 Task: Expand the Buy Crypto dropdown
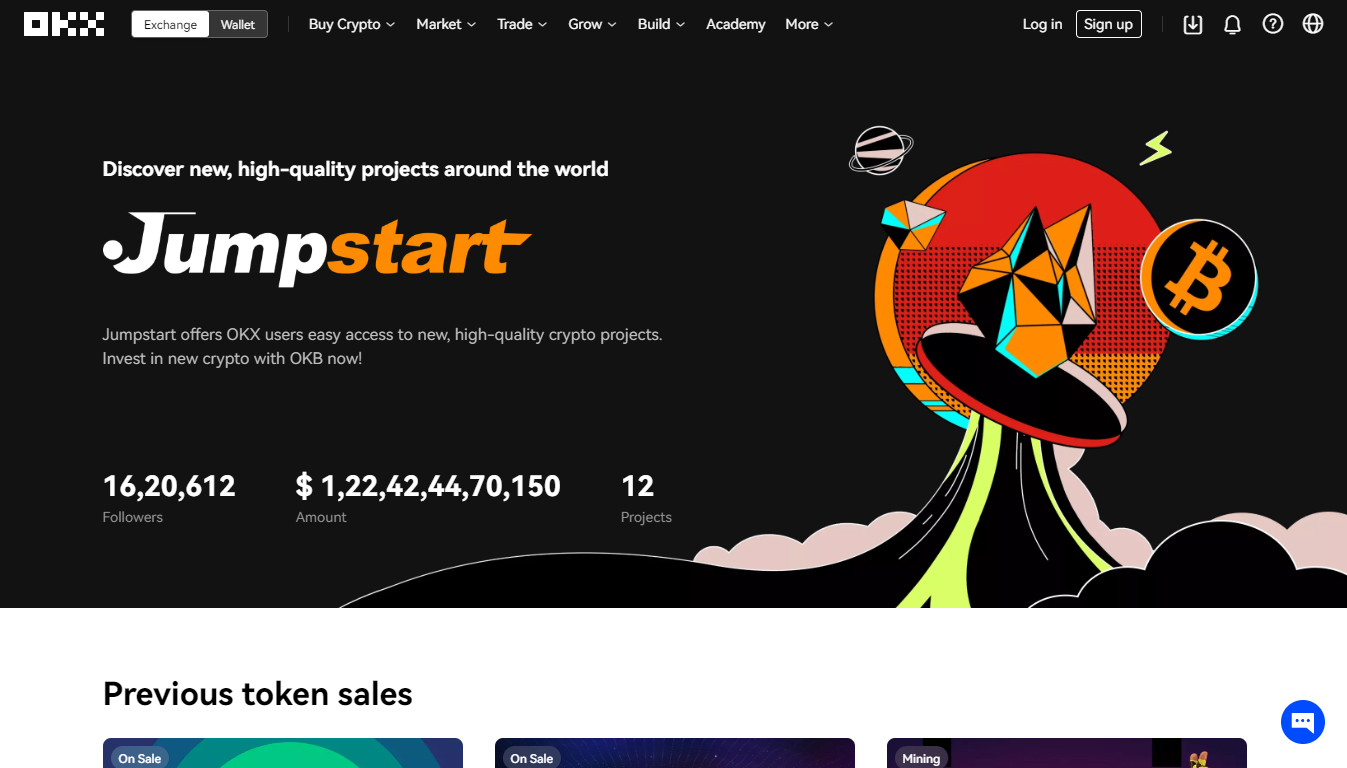tap(352, 24)
